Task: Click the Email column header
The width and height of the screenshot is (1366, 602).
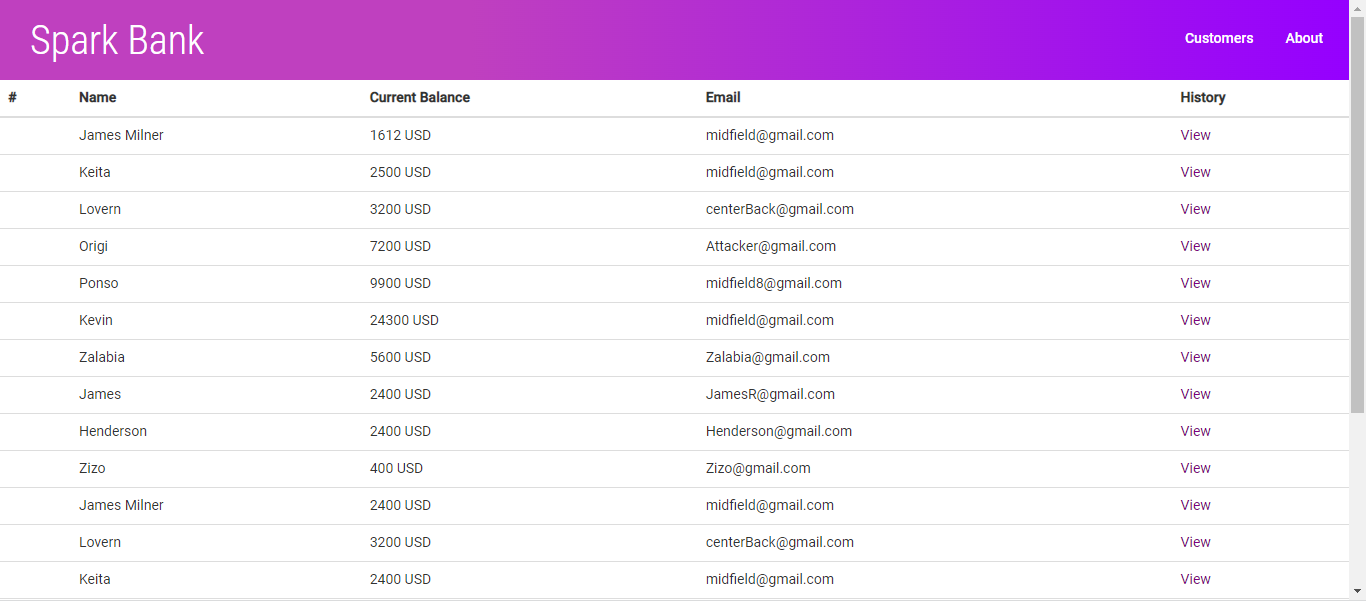Action: click(x=723, y=97)
